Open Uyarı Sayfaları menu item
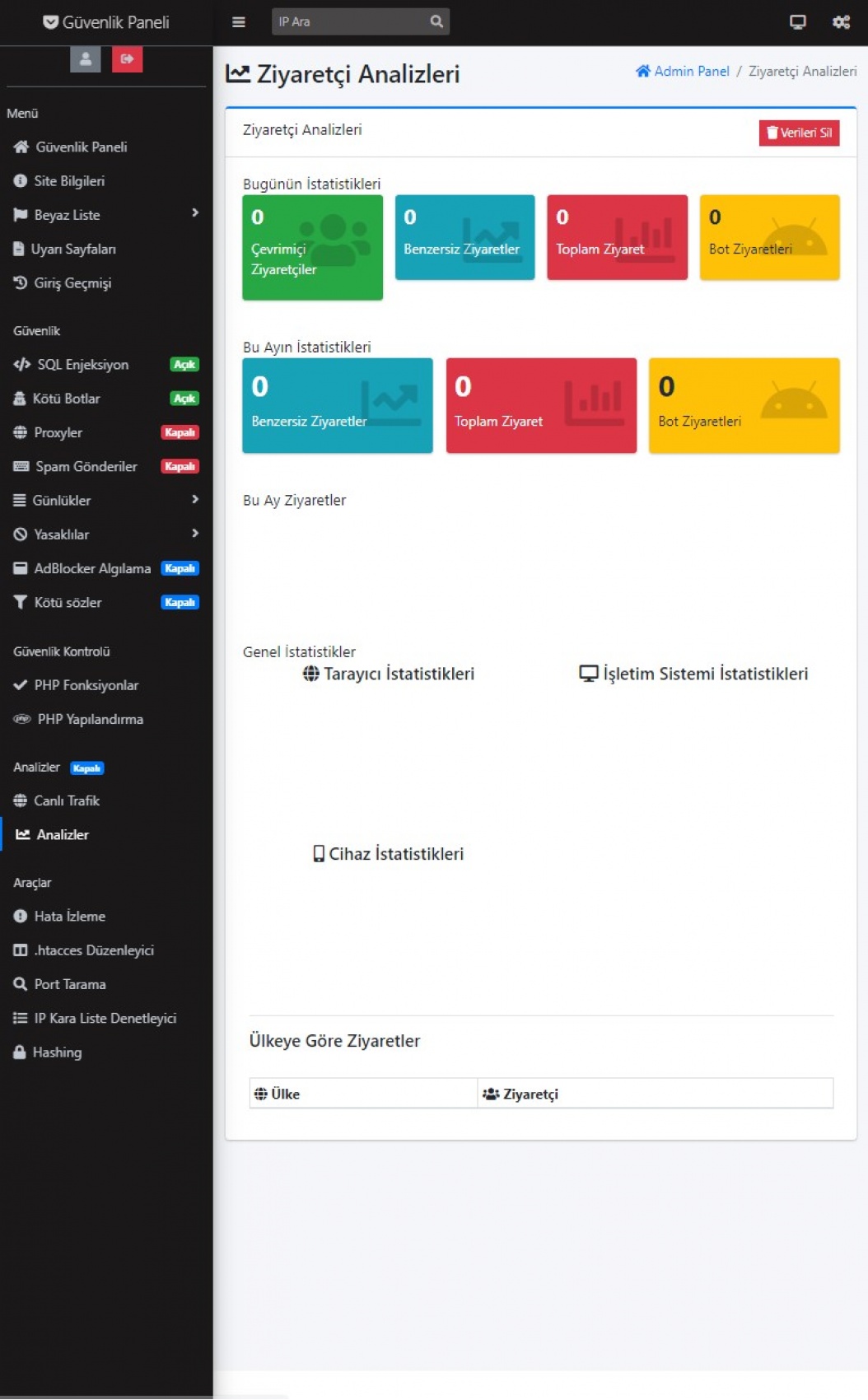868x1400 pixels. tap(106, 249)
